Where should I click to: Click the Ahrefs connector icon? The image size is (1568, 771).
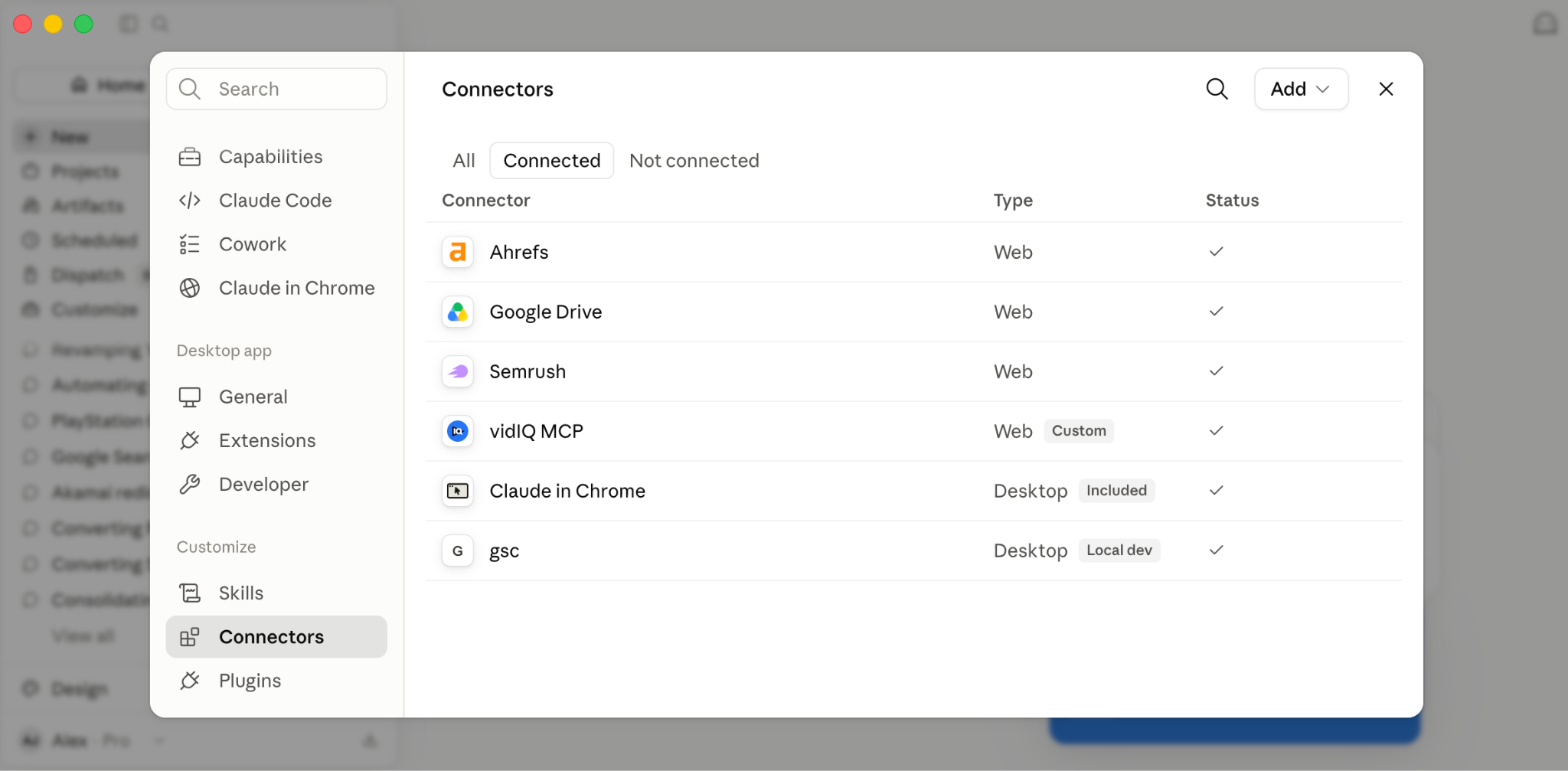point(458,252)
